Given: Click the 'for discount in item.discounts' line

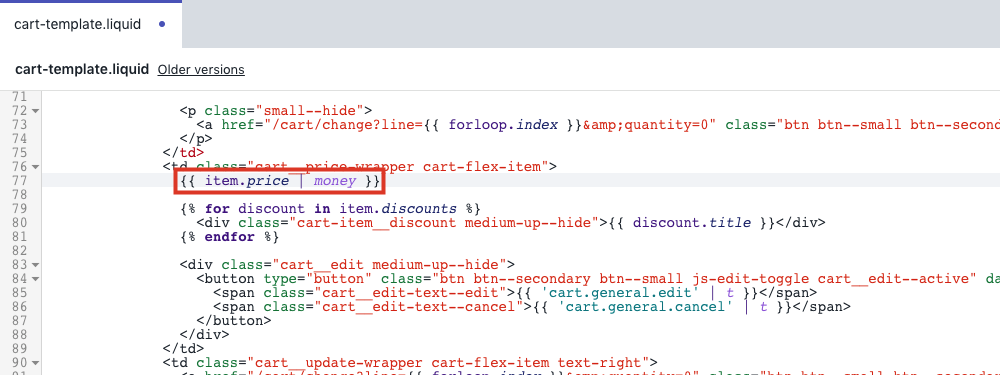Looking at the screenshot, I should 329,209.
